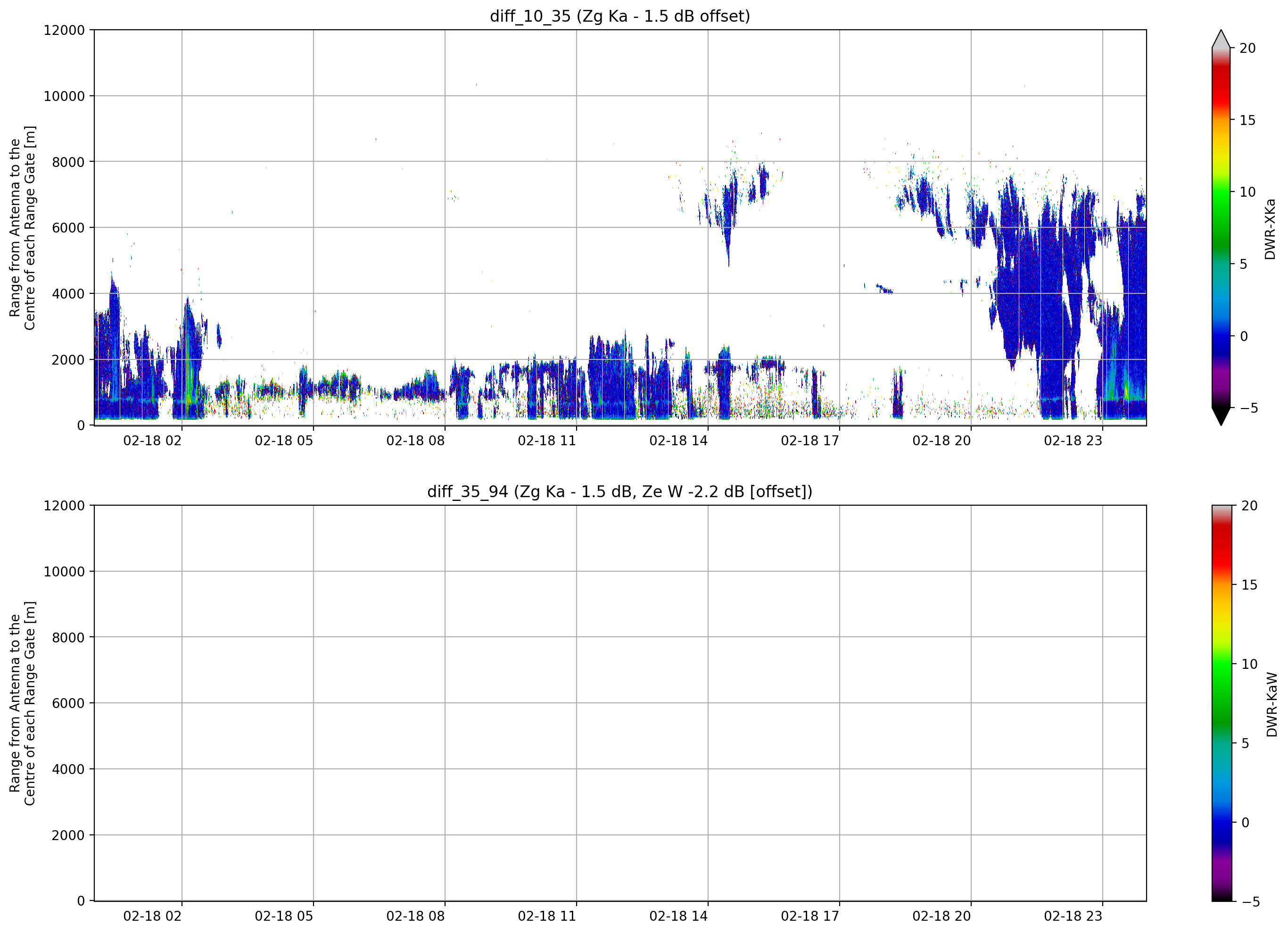The height and width of the screenshot is (933, 1288).
Task: Click y tick "8000" of diff_35_94 plot
Action: pyautogui.click(x=68, y=638)
